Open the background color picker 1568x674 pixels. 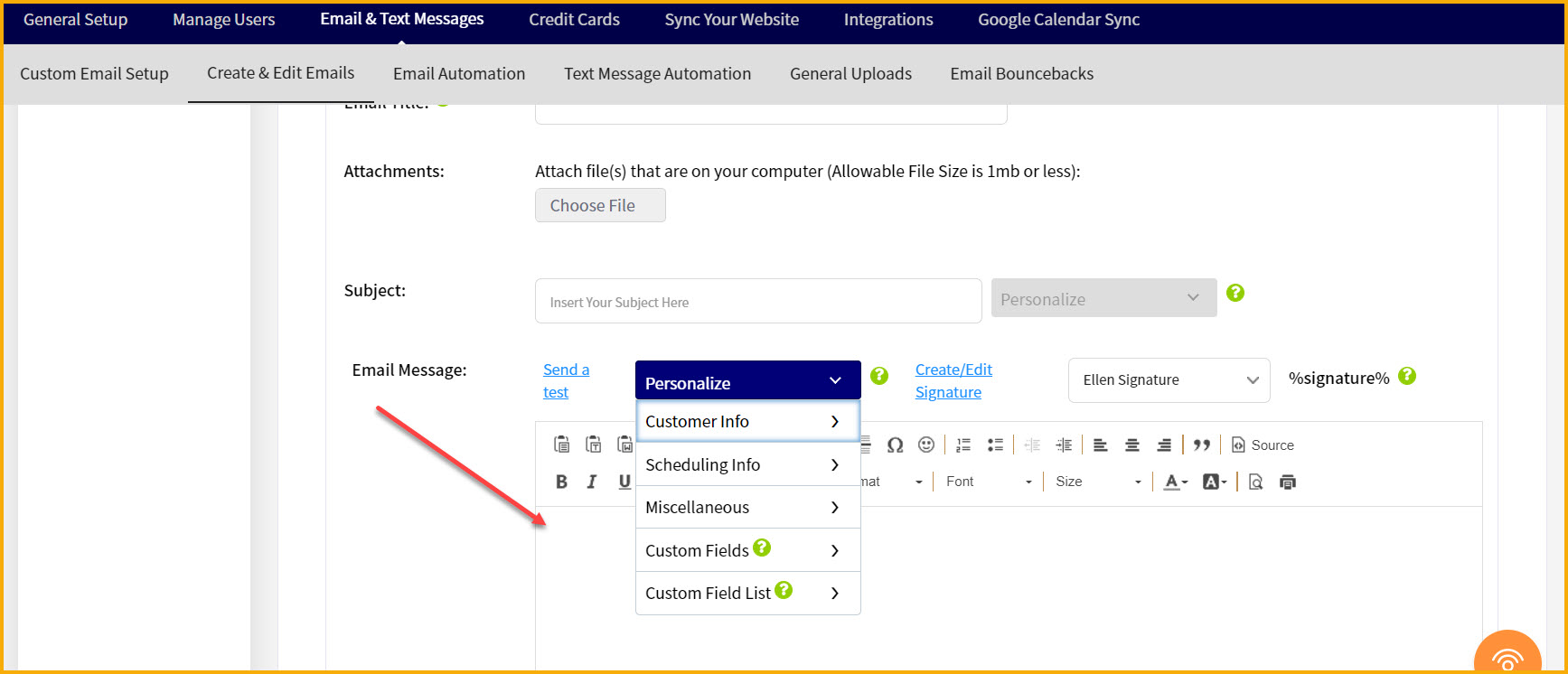tap(1215, 482)
